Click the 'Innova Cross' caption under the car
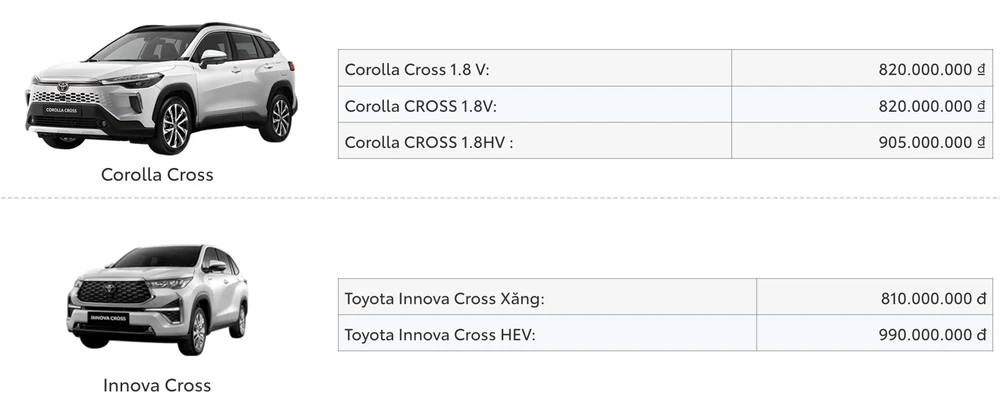Viewport: 1000px width, 407px height. click(x=157, y=385)
